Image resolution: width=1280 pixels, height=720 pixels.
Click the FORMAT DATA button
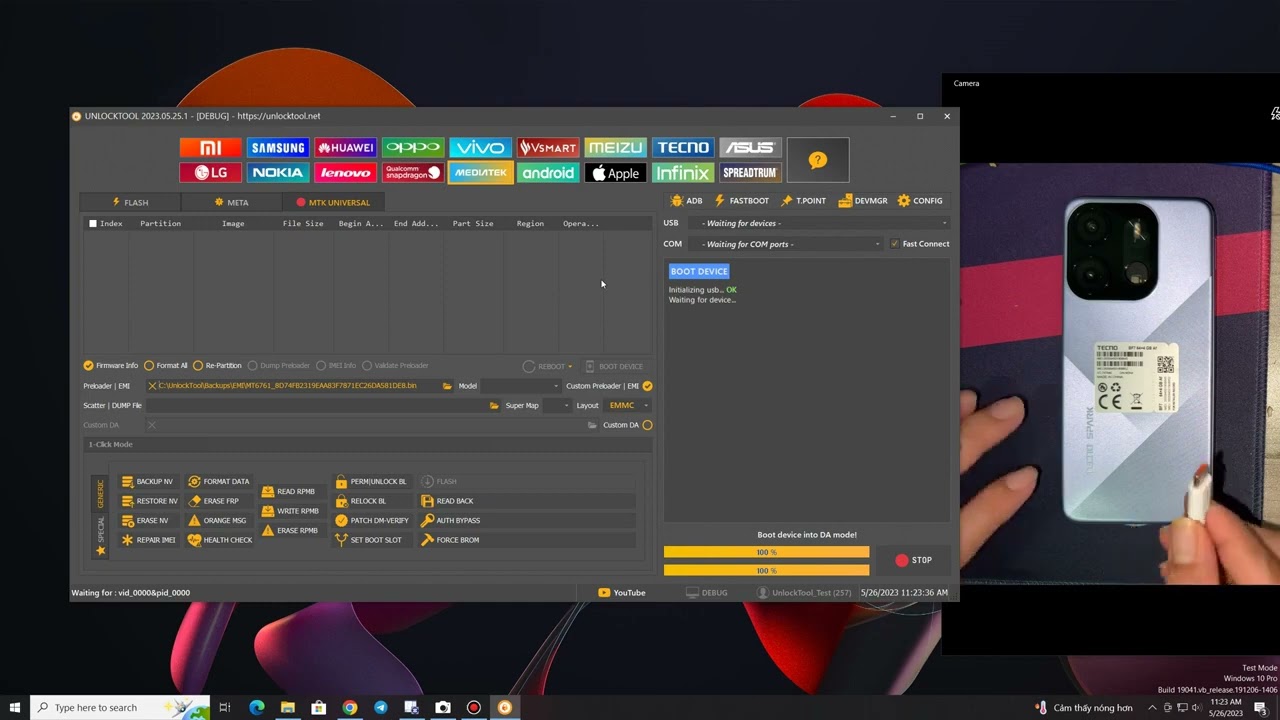click(219, 482)
